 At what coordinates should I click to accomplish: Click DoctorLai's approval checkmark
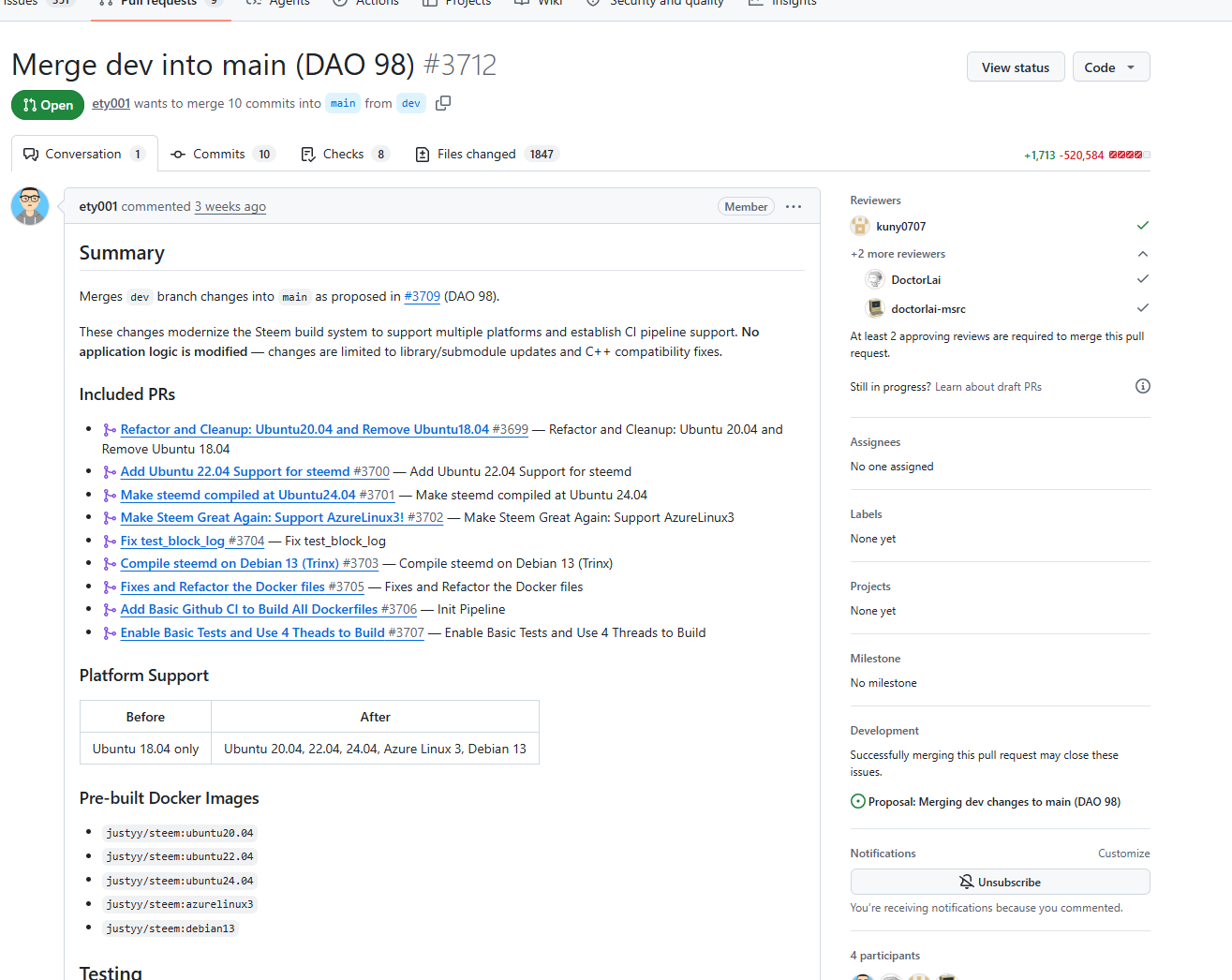pyautogui.click(x=1143, y=279)
